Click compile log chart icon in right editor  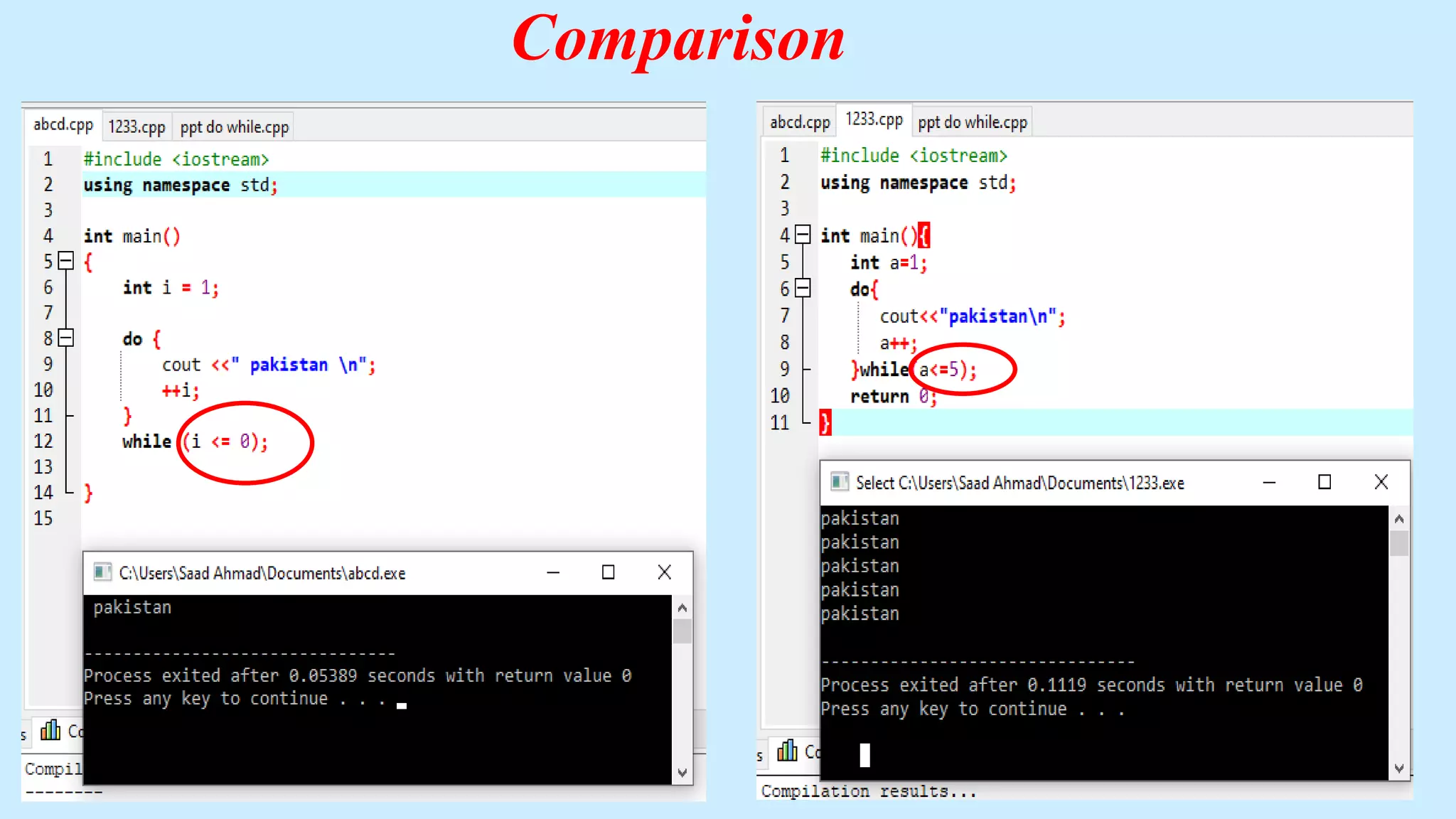tap(787, 751)
